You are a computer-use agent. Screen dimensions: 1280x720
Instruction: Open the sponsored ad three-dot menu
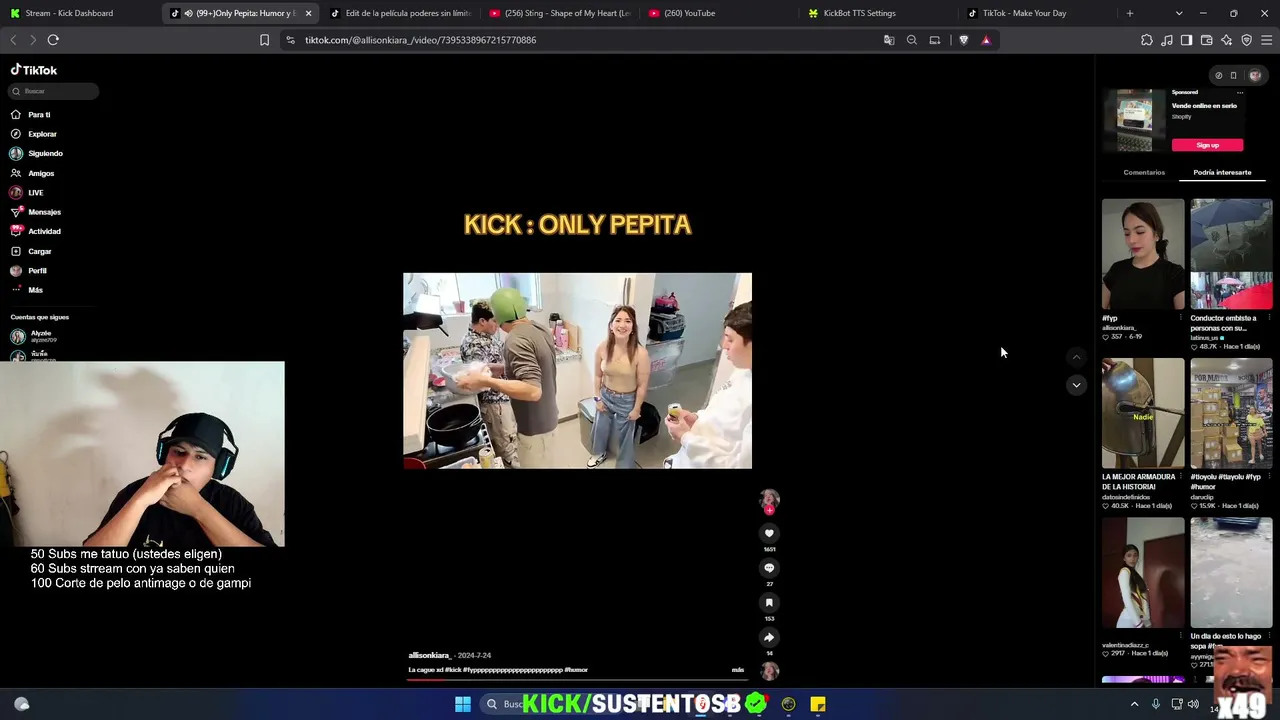coord(1240,92)
